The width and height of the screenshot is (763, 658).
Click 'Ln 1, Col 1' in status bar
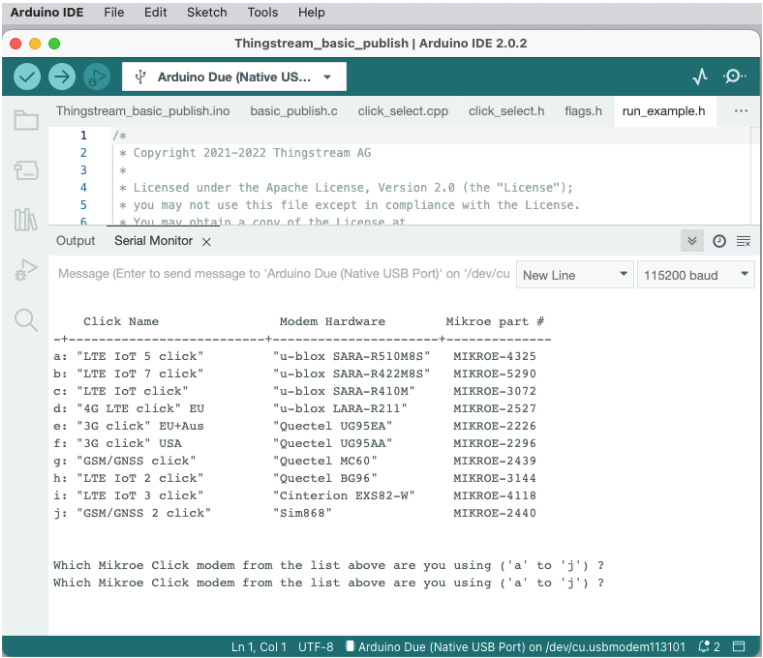click(x=258, y=646)
